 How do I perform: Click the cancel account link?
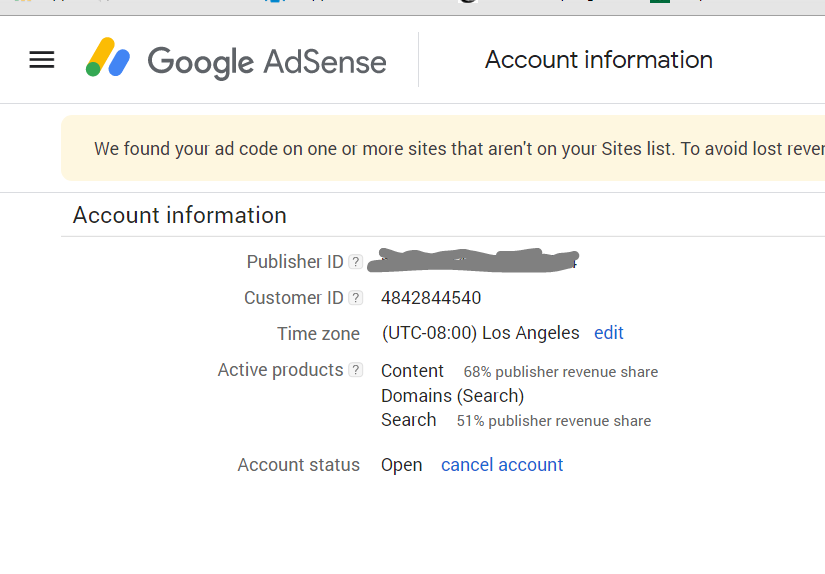coord(502,465)
